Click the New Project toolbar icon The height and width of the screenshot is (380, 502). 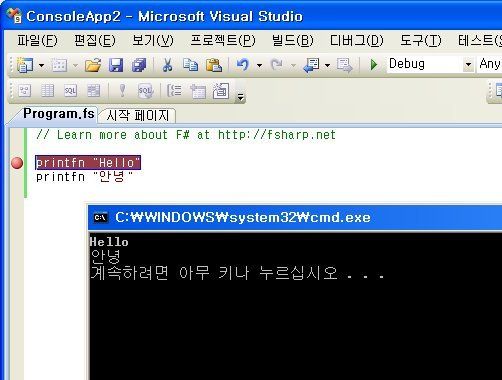tap(25, 65)
